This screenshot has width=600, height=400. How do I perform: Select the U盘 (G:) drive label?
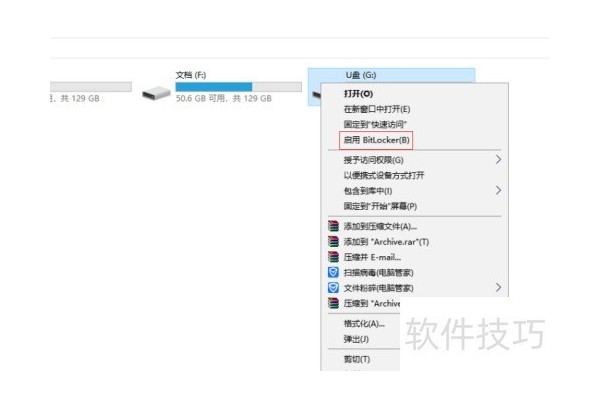(x=361, y=75)
